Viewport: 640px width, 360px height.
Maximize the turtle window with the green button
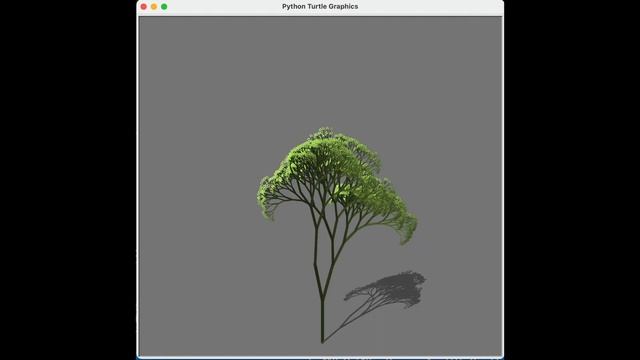click(x=164, y=7)
